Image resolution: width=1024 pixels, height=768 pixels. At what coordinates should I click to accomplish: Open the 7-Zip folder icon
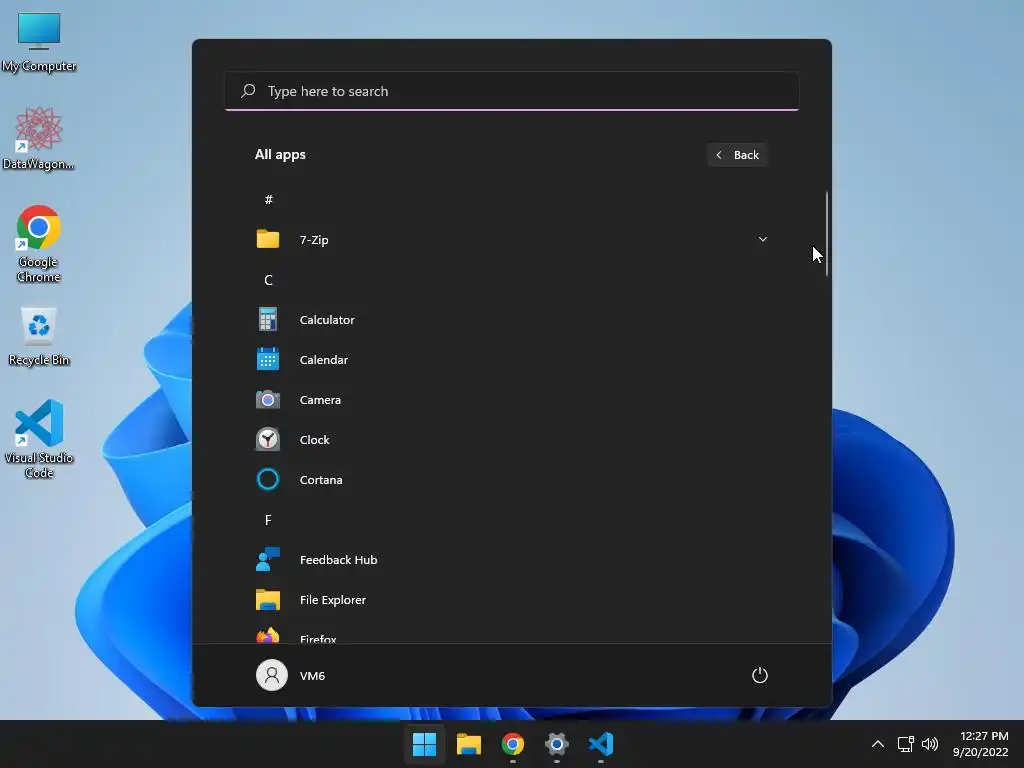(x=268, y=239)
